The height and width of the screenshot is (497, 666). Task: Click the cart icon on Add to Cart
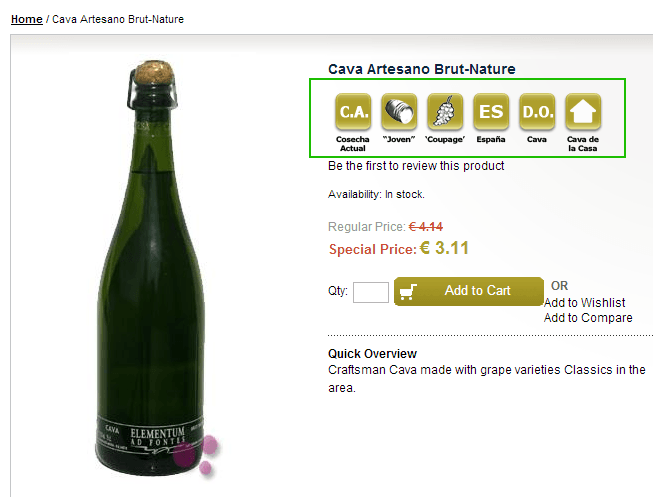coord(408,291)
